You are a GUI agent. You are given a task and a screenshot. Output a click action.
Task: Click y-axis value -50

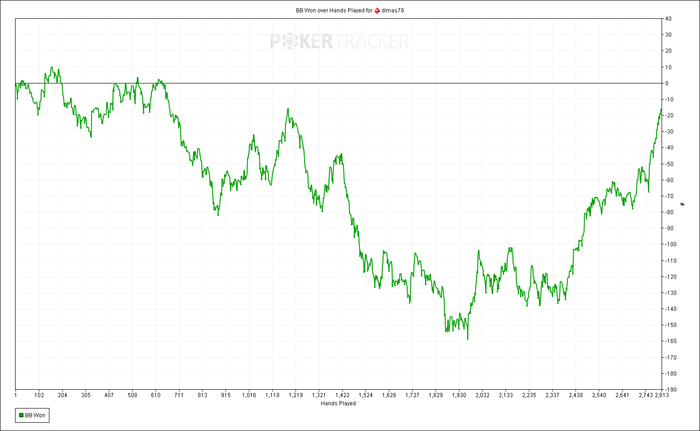tap(669, 164)
